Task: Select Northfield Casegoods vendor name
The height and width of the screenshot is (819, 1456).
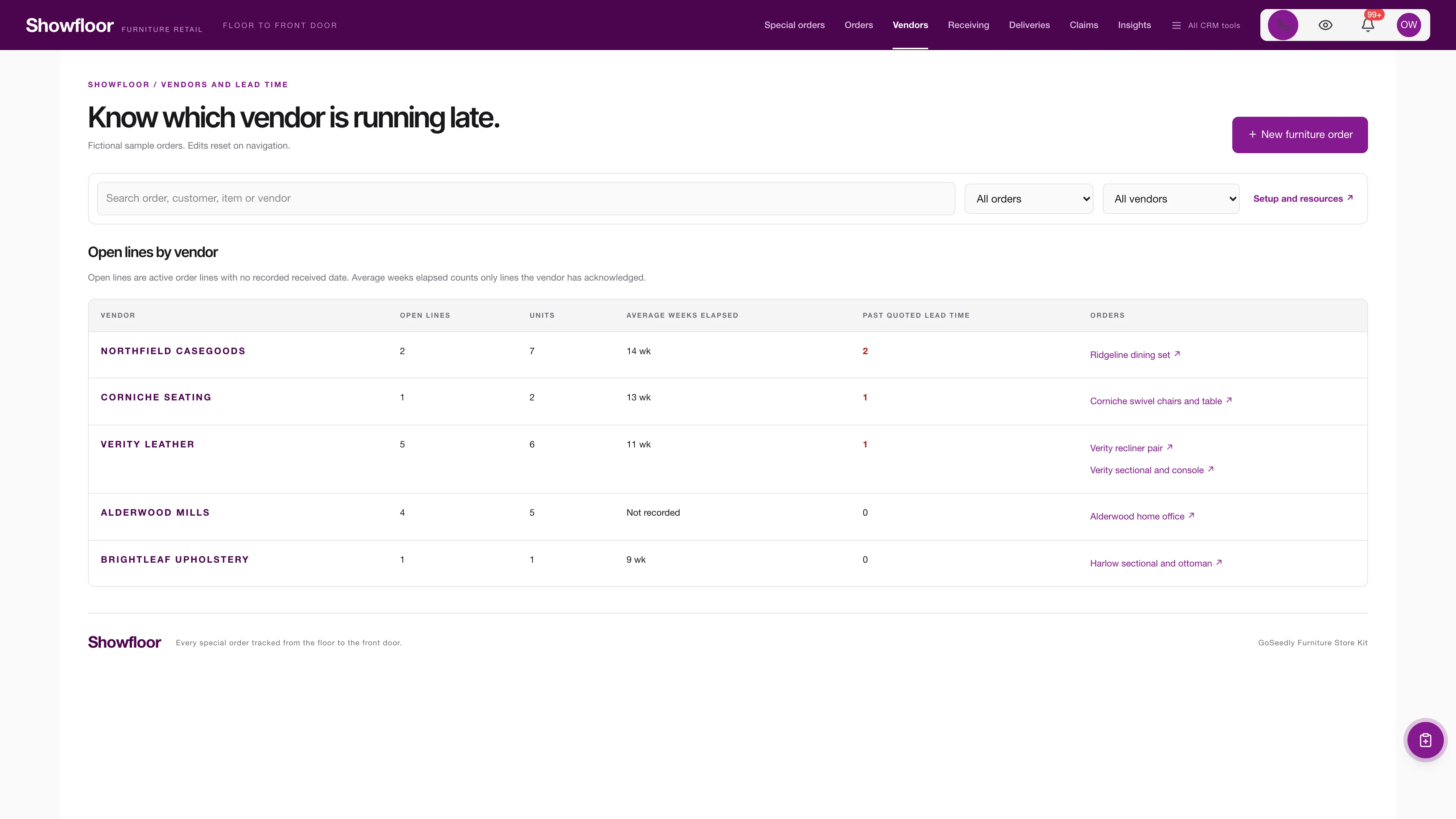Action: [173, 351]
